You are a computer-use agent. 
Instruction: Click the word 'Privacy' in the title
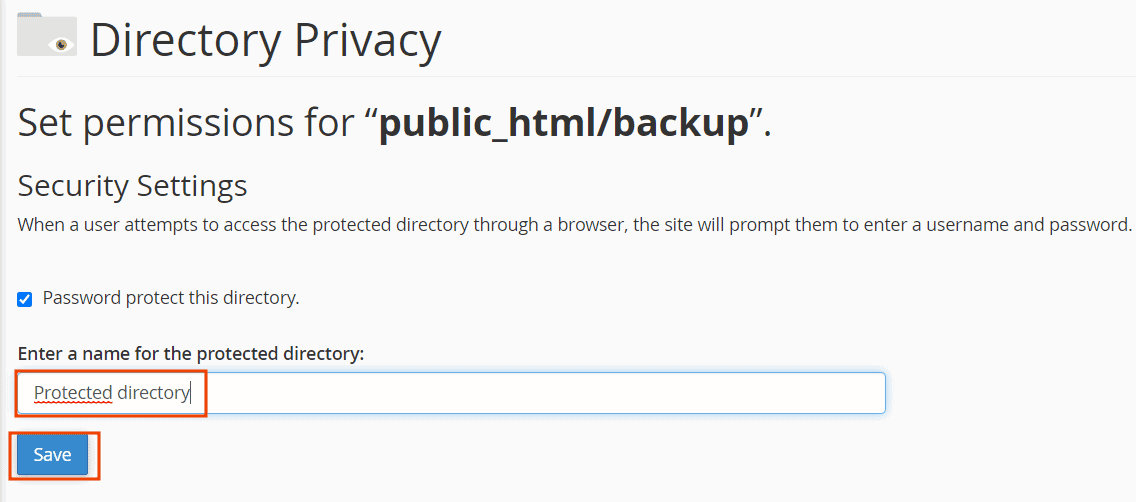pyautogui.click(x=366, y=41)
